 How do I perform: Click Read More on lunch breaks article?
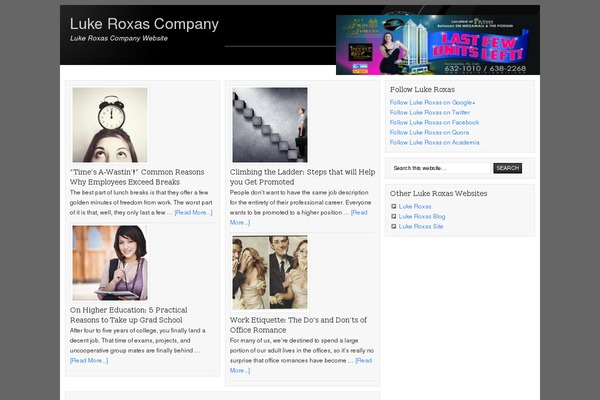(x=193, y=212)
